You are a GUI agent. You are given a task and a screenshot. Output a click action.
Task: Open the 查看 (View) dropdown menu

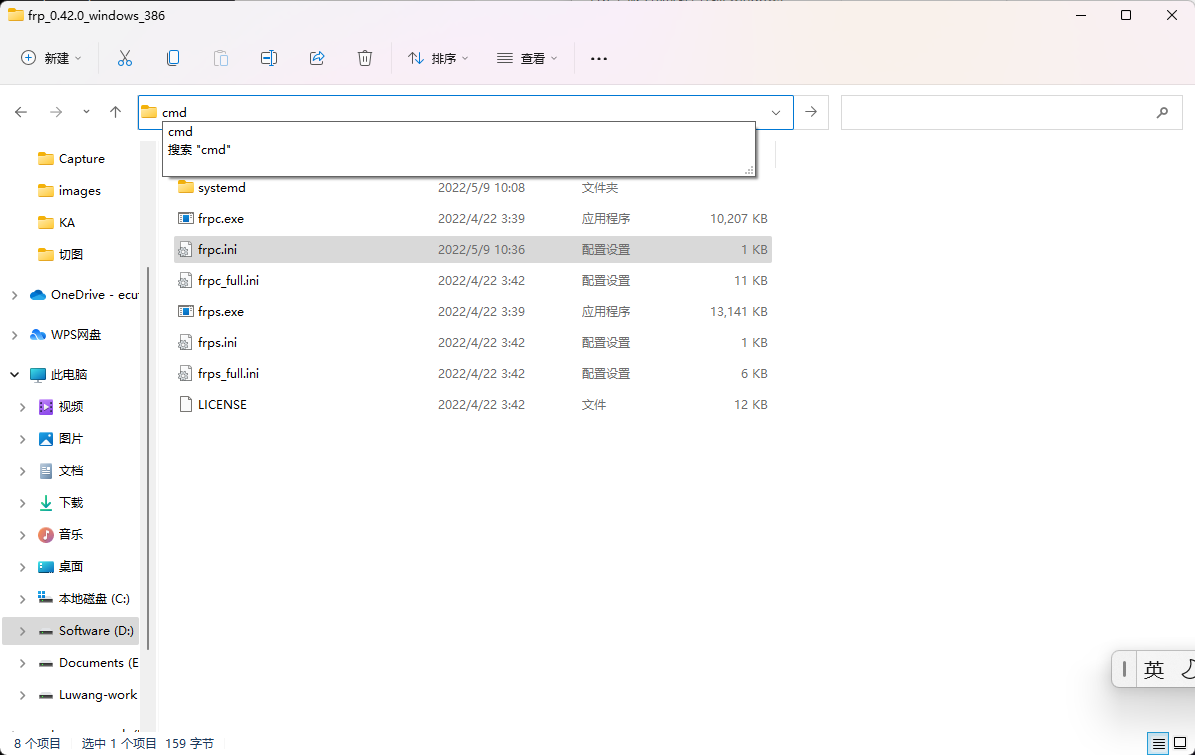click(527, 58)
